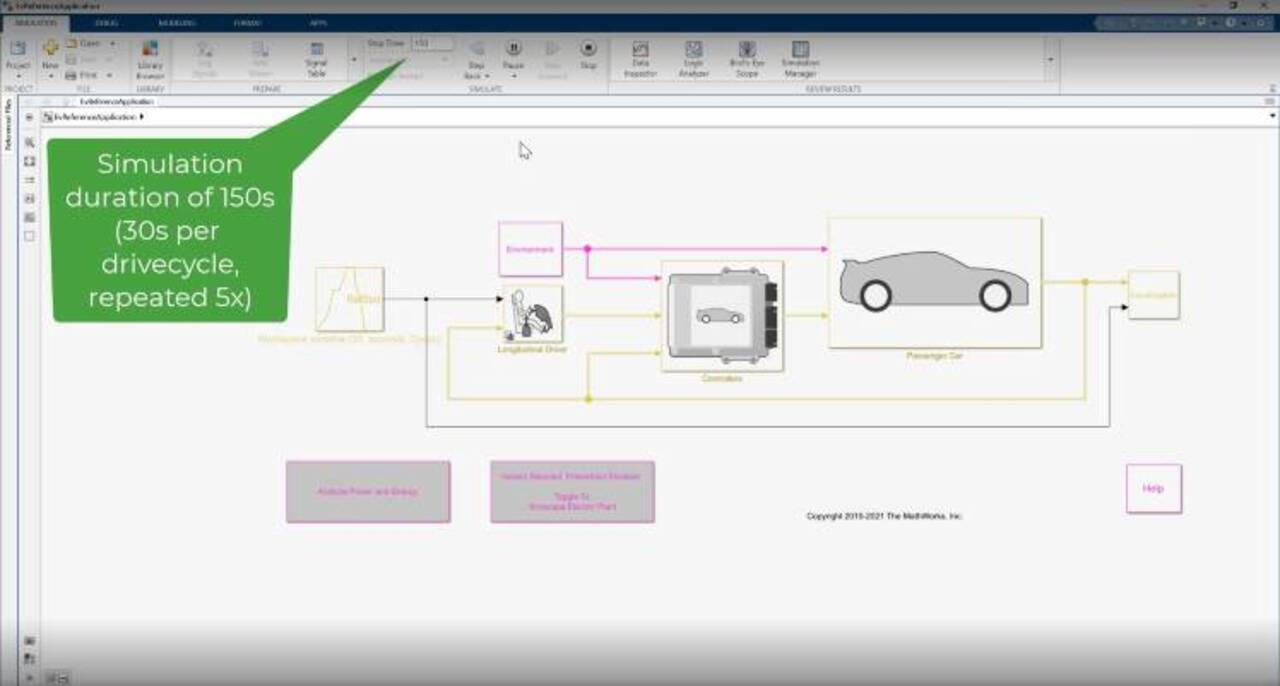The width and height of the screenshot is (1280, 686).
Task: Switch to the Modeling tab
Action: [177, 22]
